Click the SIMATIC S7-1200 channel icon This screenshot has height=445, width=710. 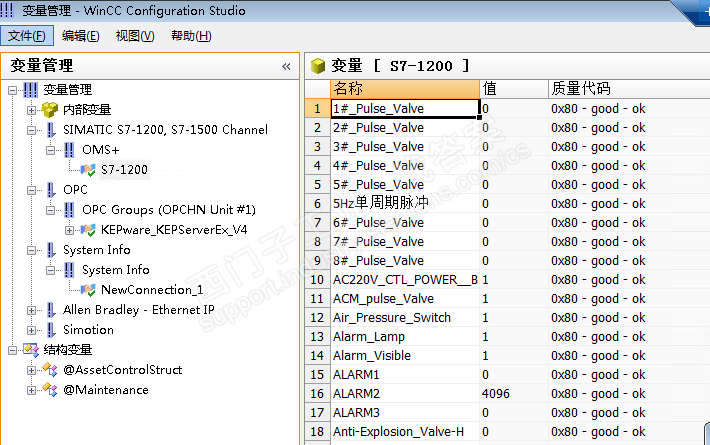(x=51, y=130)
